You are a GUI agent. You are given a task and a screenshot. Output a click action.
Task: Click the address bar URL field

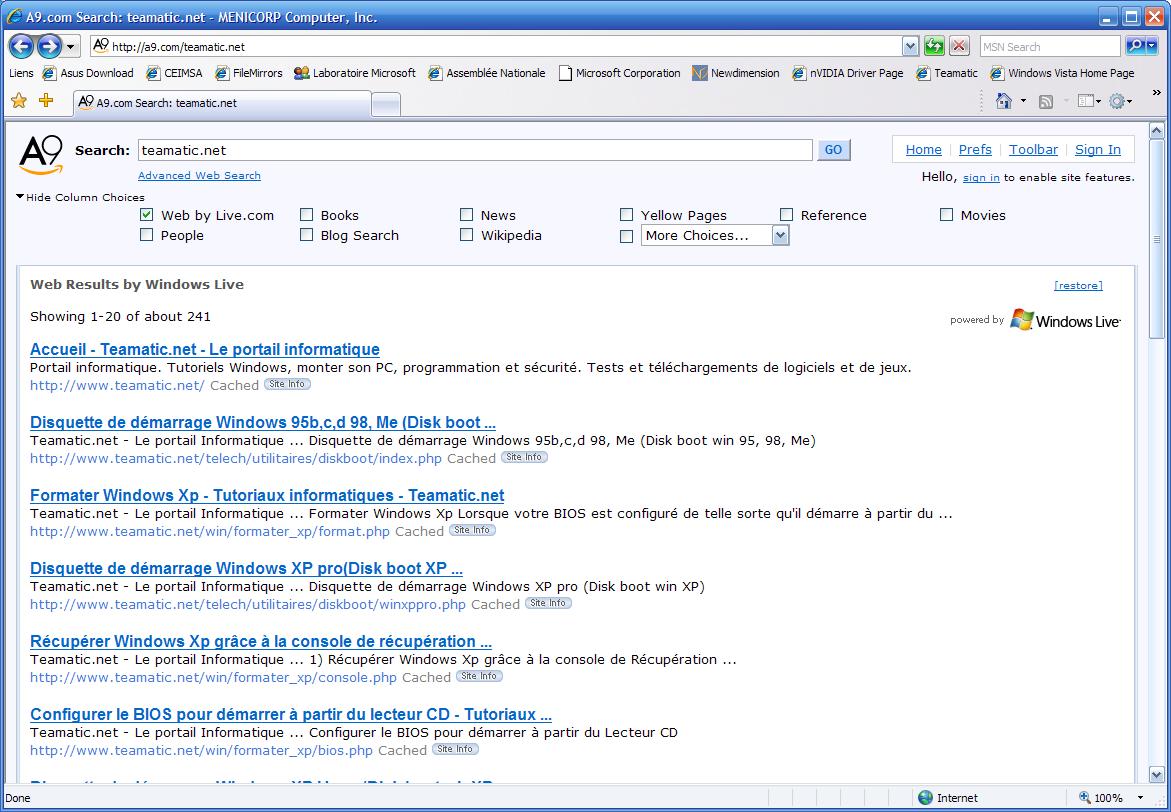[496, 46]
